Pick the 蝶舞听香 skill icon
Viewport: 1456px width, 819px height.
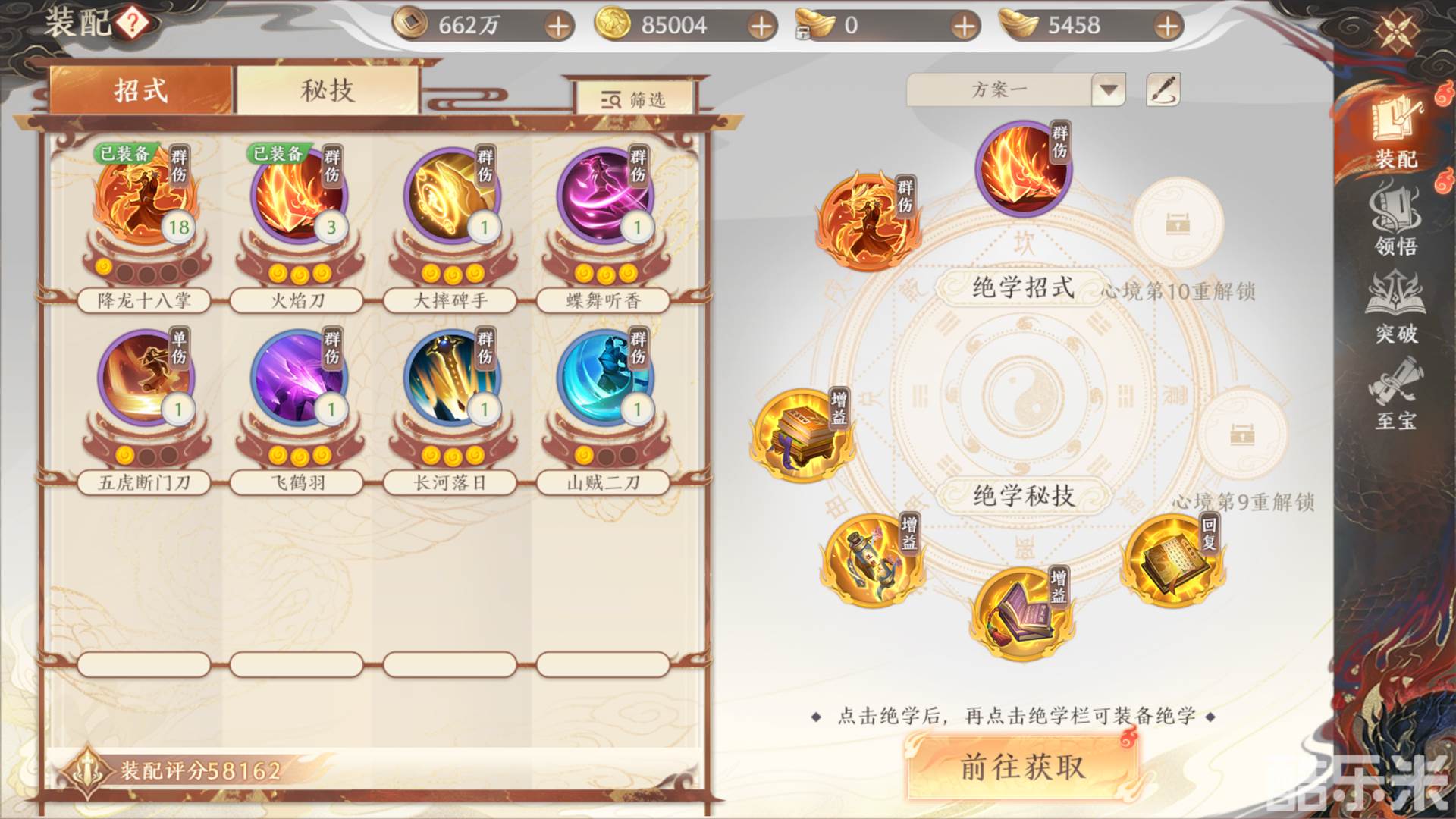[604, 196]
